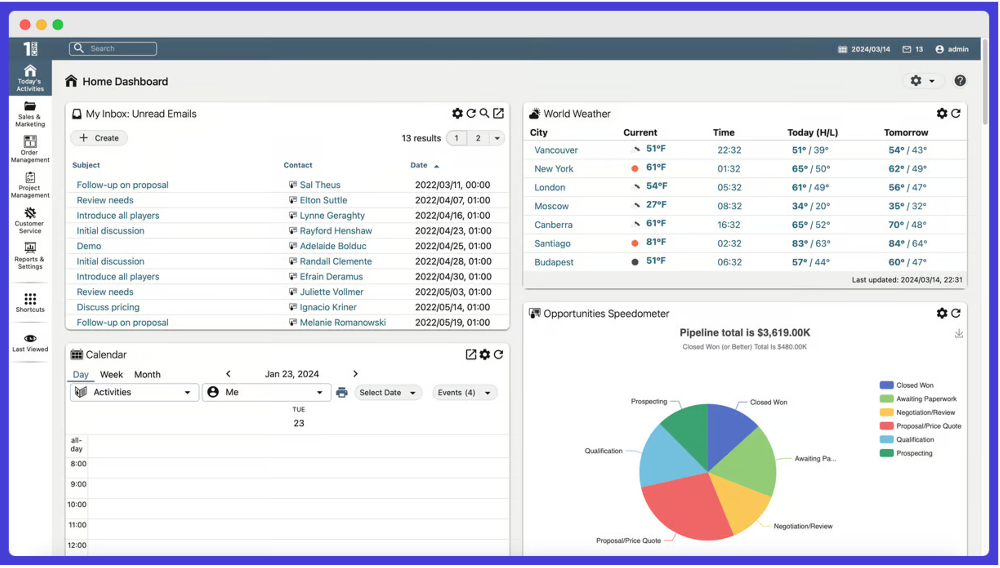Pop out My Inbox panel
1000x568 pixels.
pyautogui.click(x=499, y=113)
